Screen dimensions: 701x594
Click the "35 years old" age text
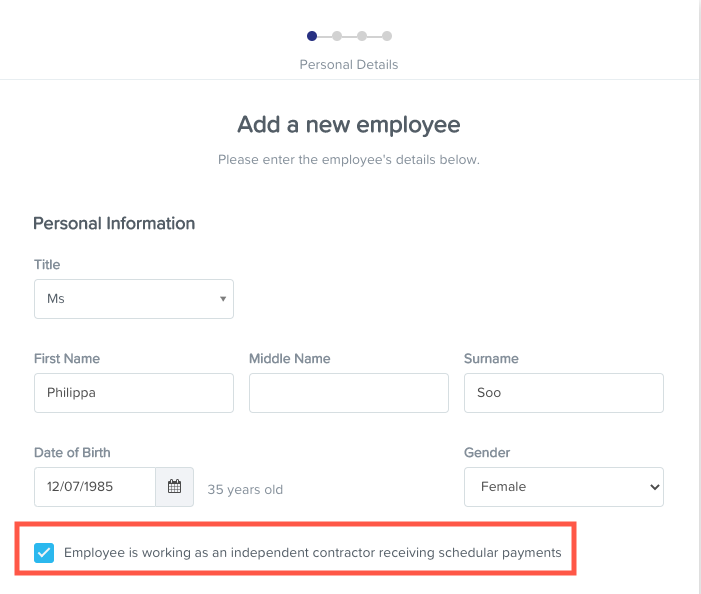(245, 490)
